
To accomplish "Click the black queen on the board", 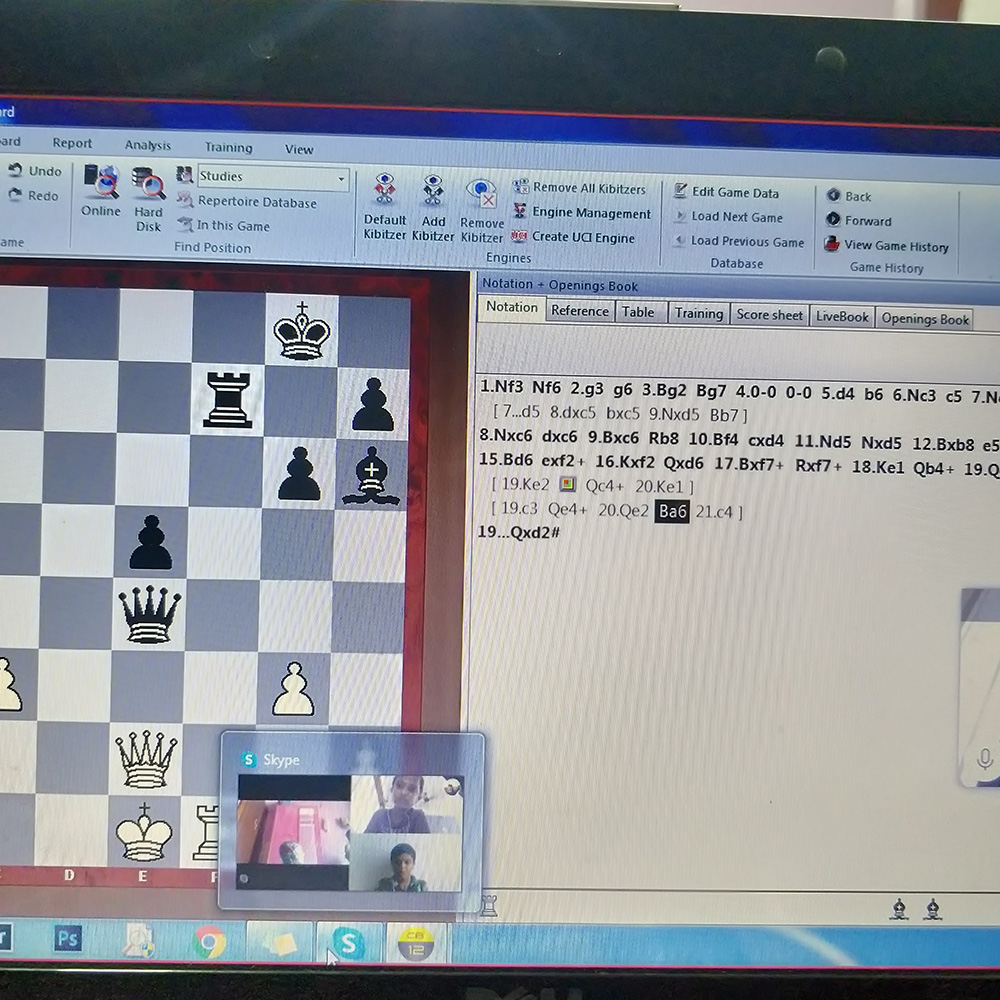I will (x=149, y=612).
